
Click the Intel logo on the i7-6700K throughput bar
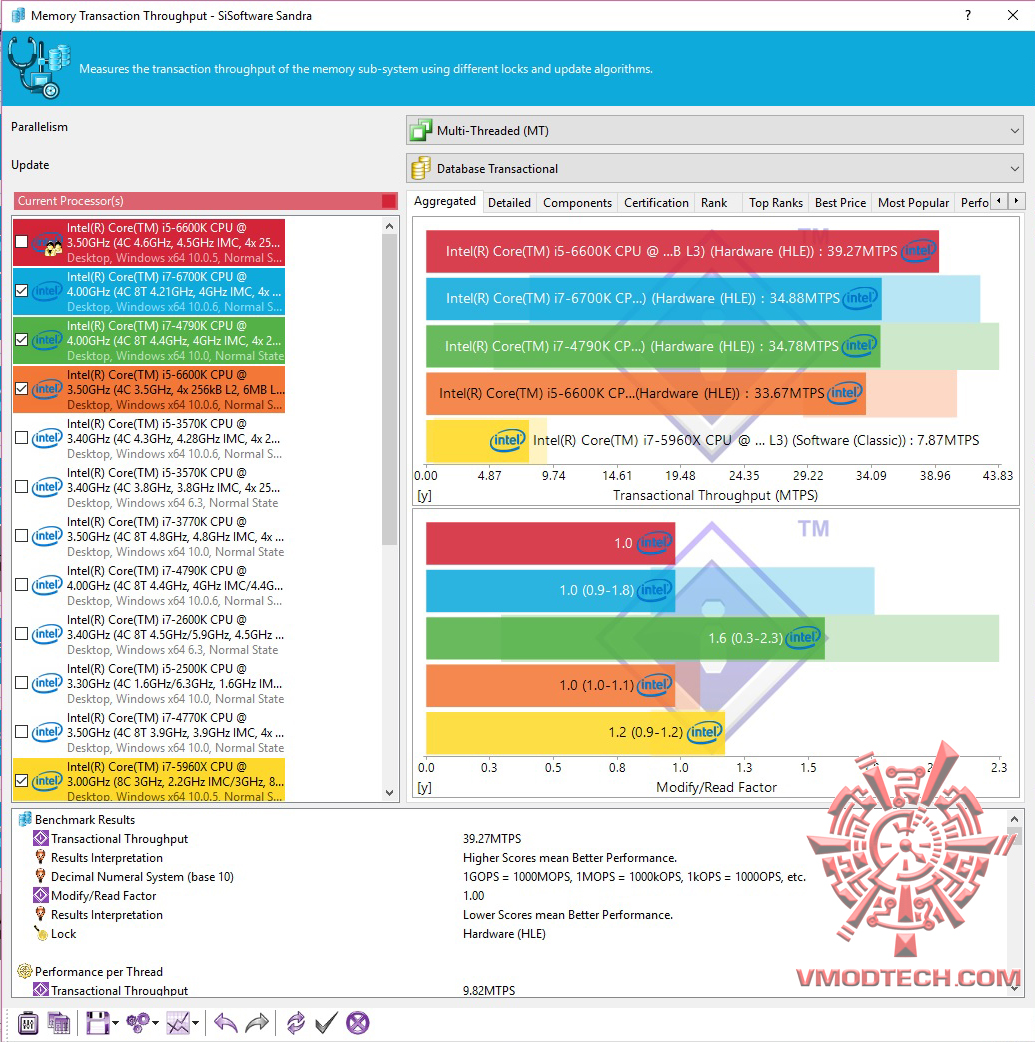point(861,298)
